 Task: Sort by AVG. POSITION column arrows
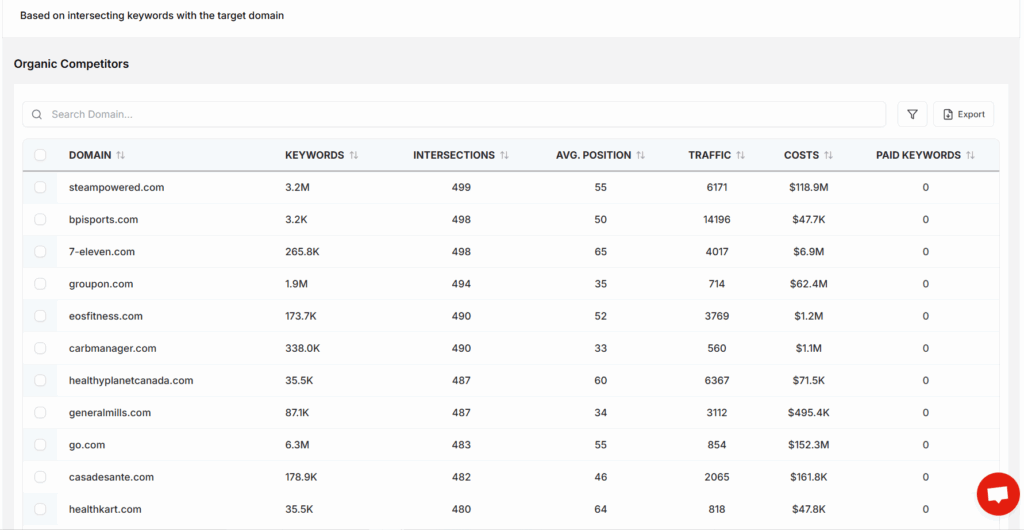click(641, 155)
